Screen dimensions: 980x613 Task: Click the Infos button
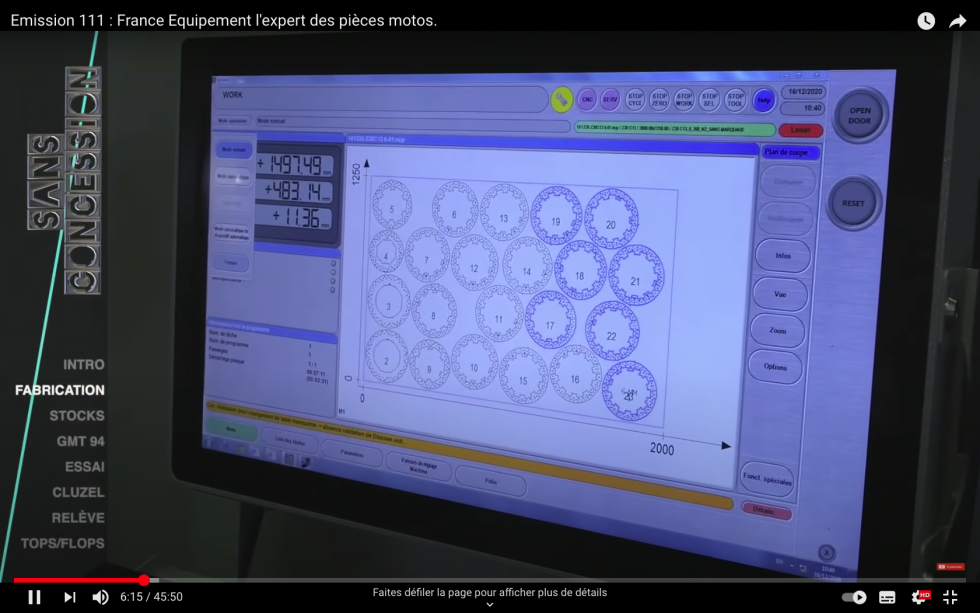tap(783, 256)
